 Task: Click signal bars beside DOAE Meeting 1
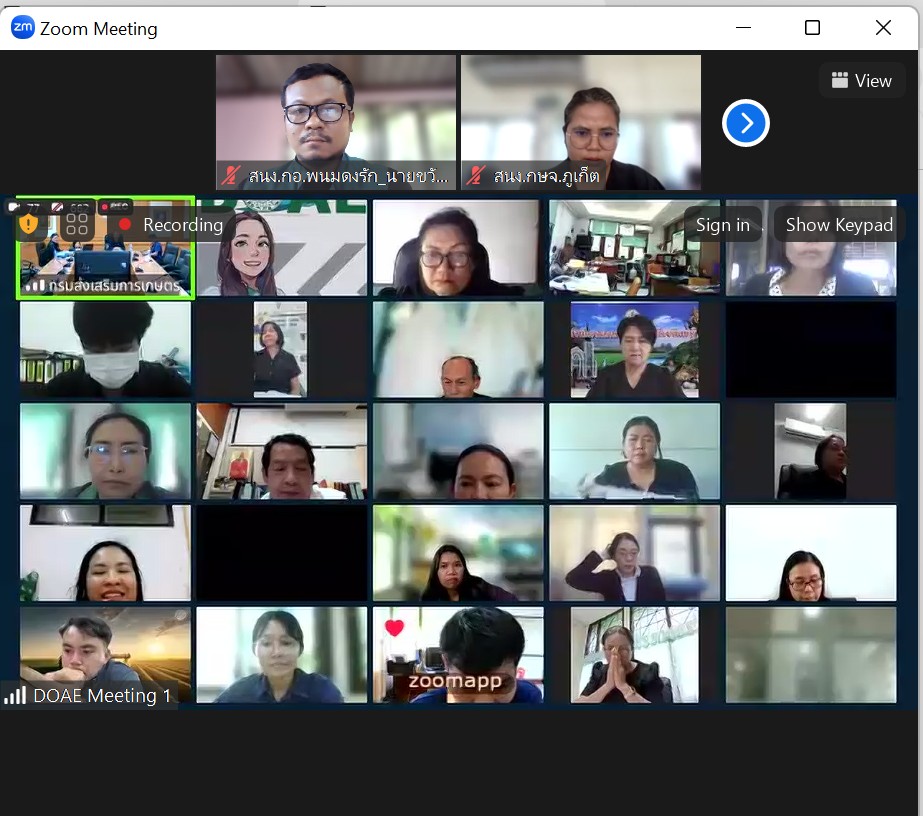tap(15, 695)
